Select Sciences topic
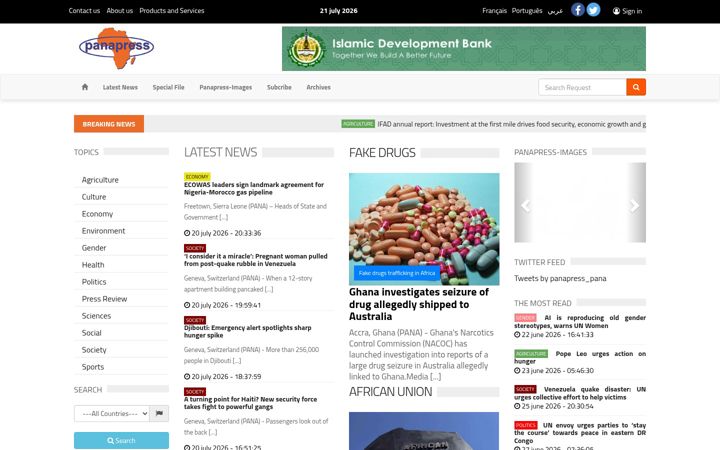720x450 pixels. coord(96,315)
